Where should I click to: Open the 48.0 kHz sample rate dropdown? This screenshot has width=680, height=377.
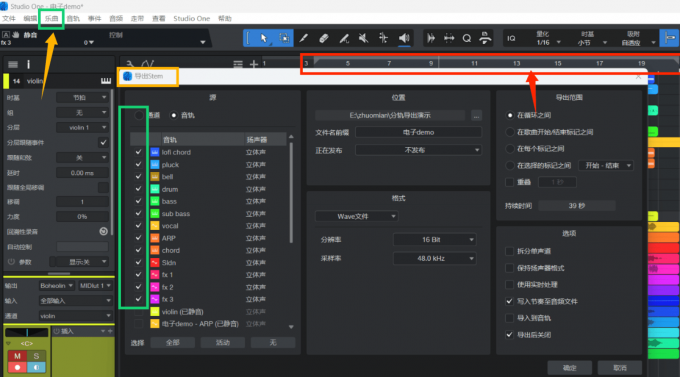pos(435,259)
